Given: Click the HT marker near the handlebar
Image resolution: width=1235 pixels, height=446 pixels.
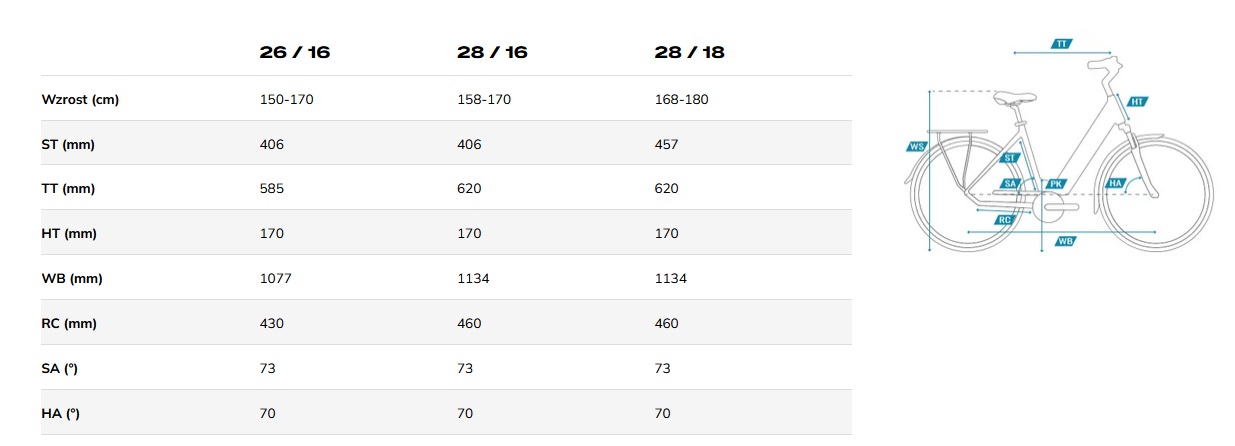Looking at the screenshot, I should pyautogui.click(x=1137, y=102).
